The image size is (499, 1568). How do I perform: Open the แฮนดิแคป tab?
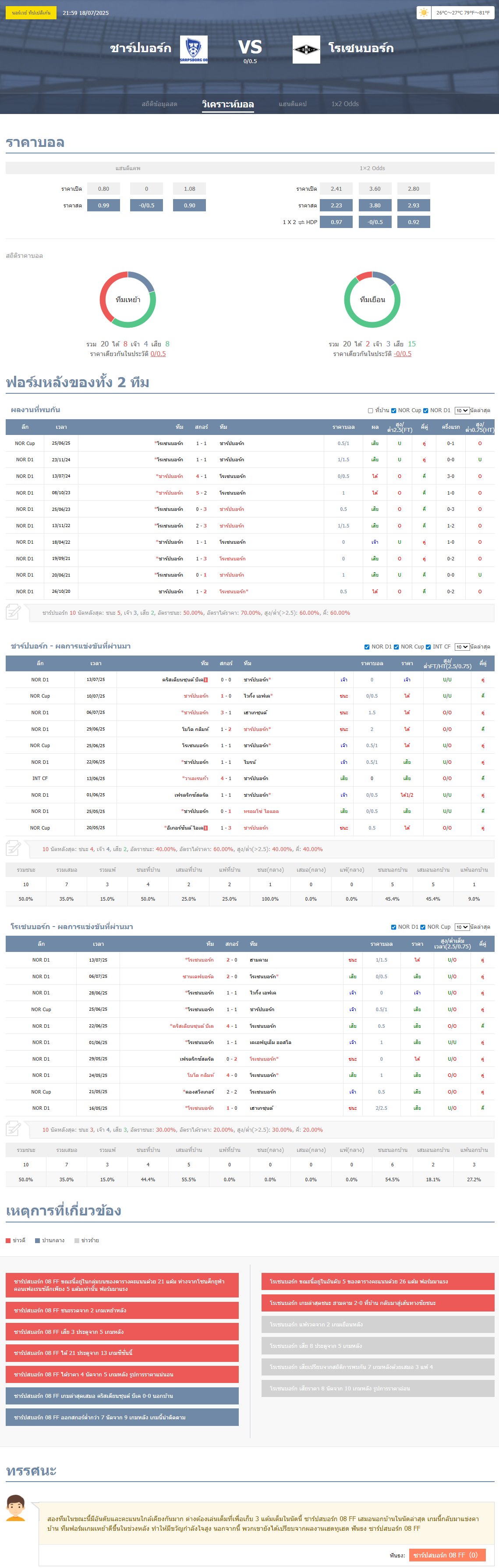coord(293,104)
